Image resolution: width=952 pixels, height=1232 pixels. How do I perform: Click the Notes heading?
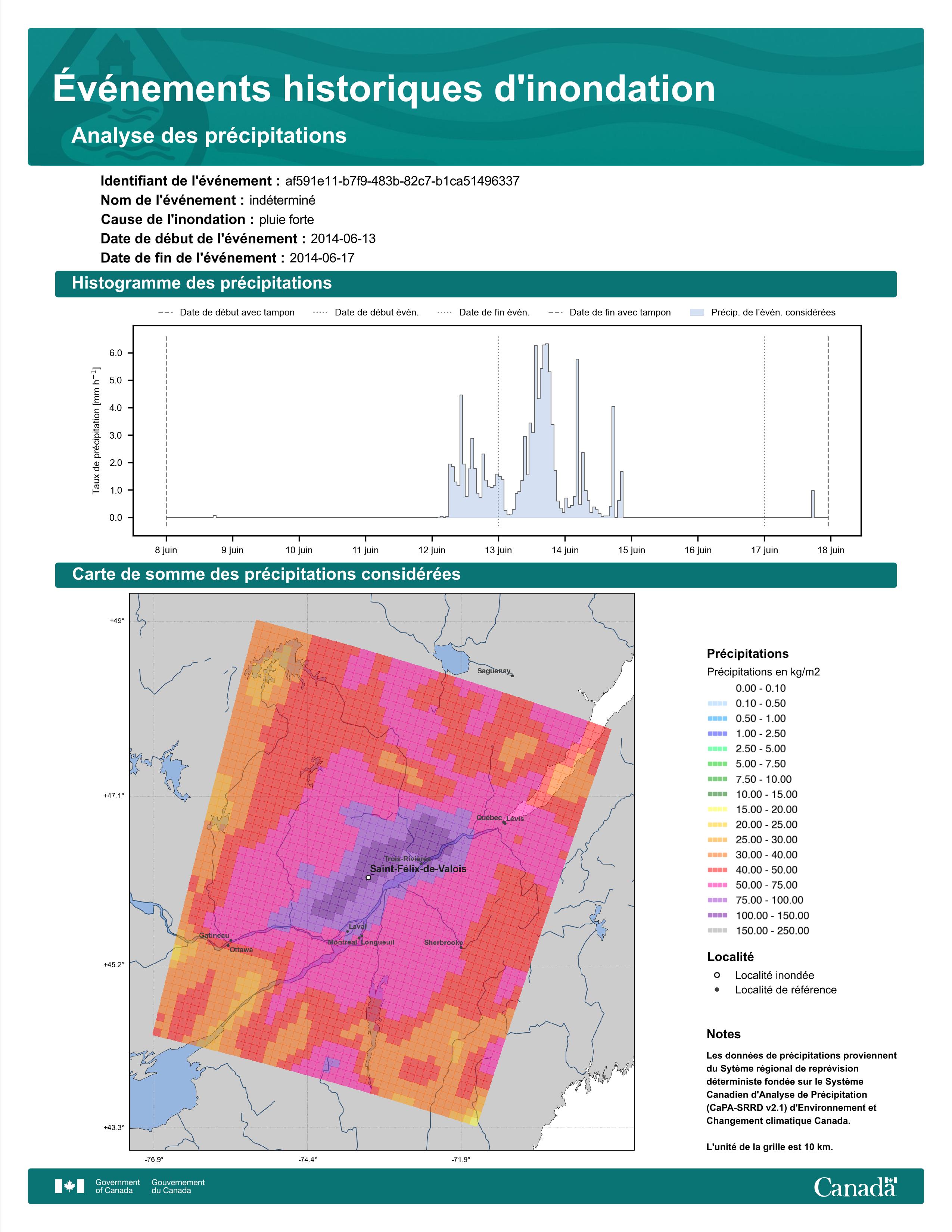pyautogui.click(x=724, y=1034)
